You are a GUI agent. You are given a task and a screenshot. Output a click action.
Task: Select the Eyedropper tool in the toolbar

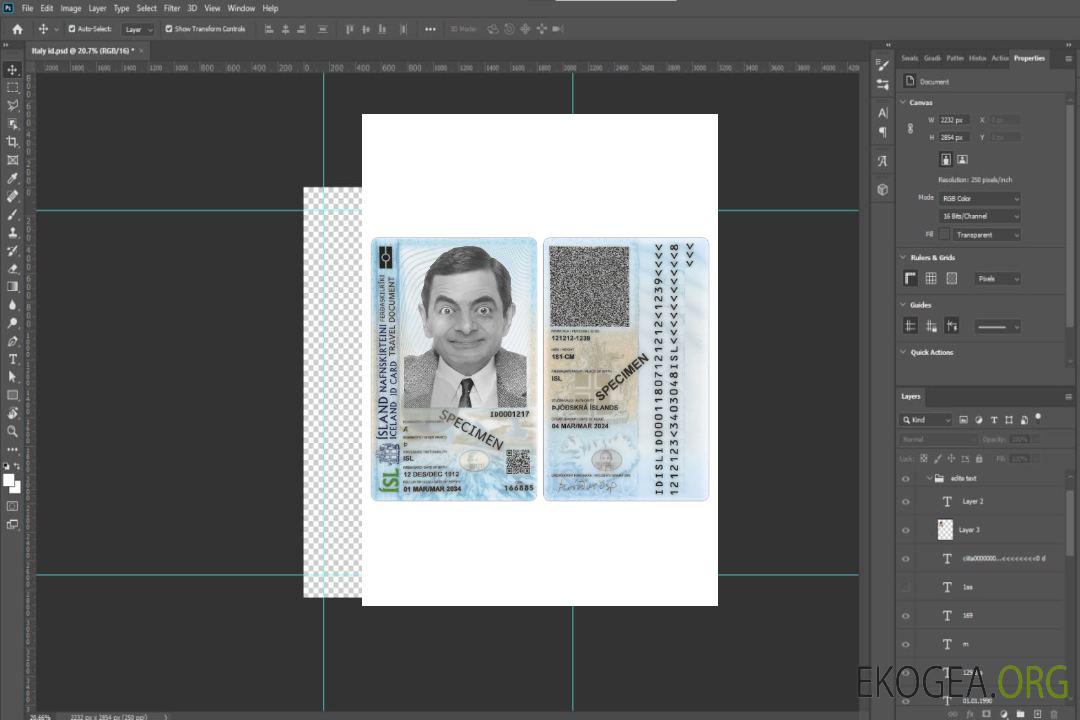[13, 178]
